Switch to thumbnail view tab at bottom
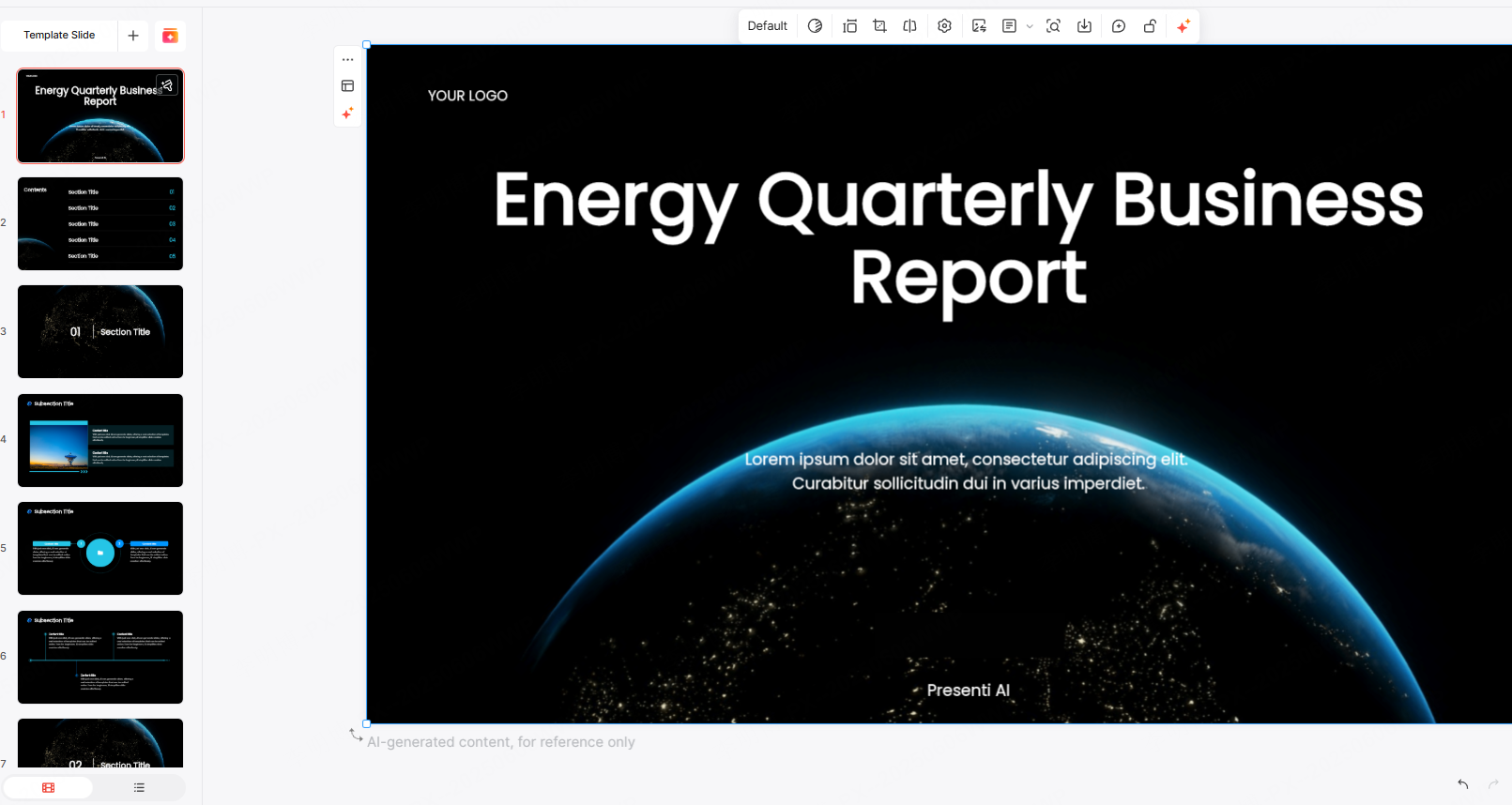Viewport: 1512px width, 805px height. click(49, 788)
